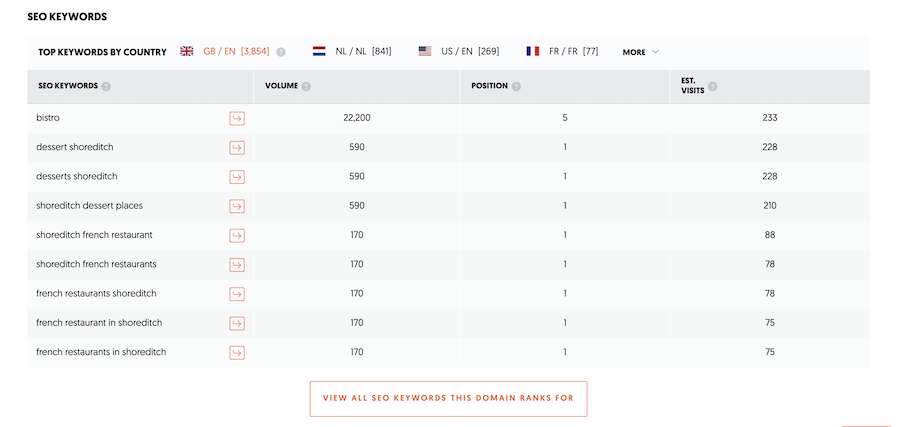Click the help icon beside Volume header

coord(306,86)
